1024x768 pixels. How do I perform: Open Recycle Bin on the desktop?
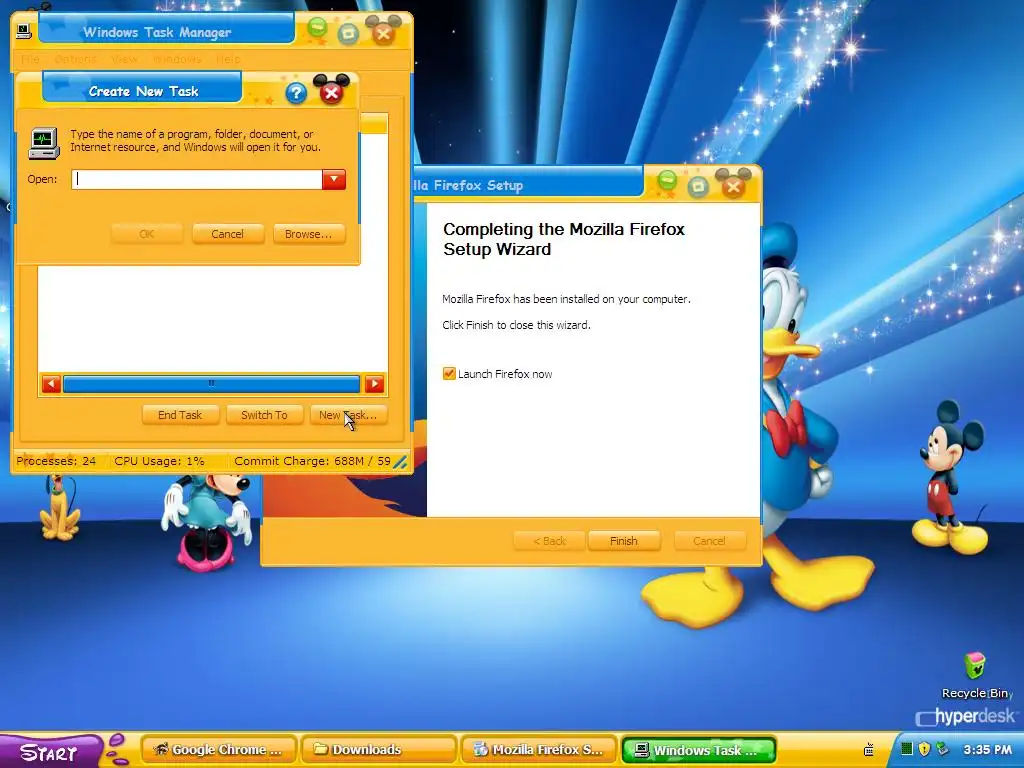(975, 675)
